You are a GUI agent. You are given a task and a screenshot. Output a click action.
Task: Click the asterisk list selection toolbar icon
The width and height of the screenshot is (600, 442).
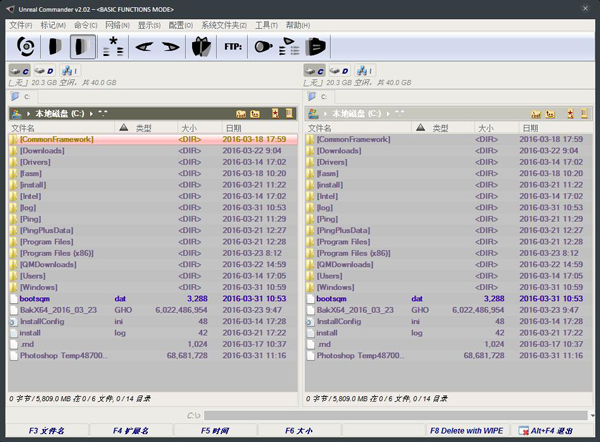[113, 47]
